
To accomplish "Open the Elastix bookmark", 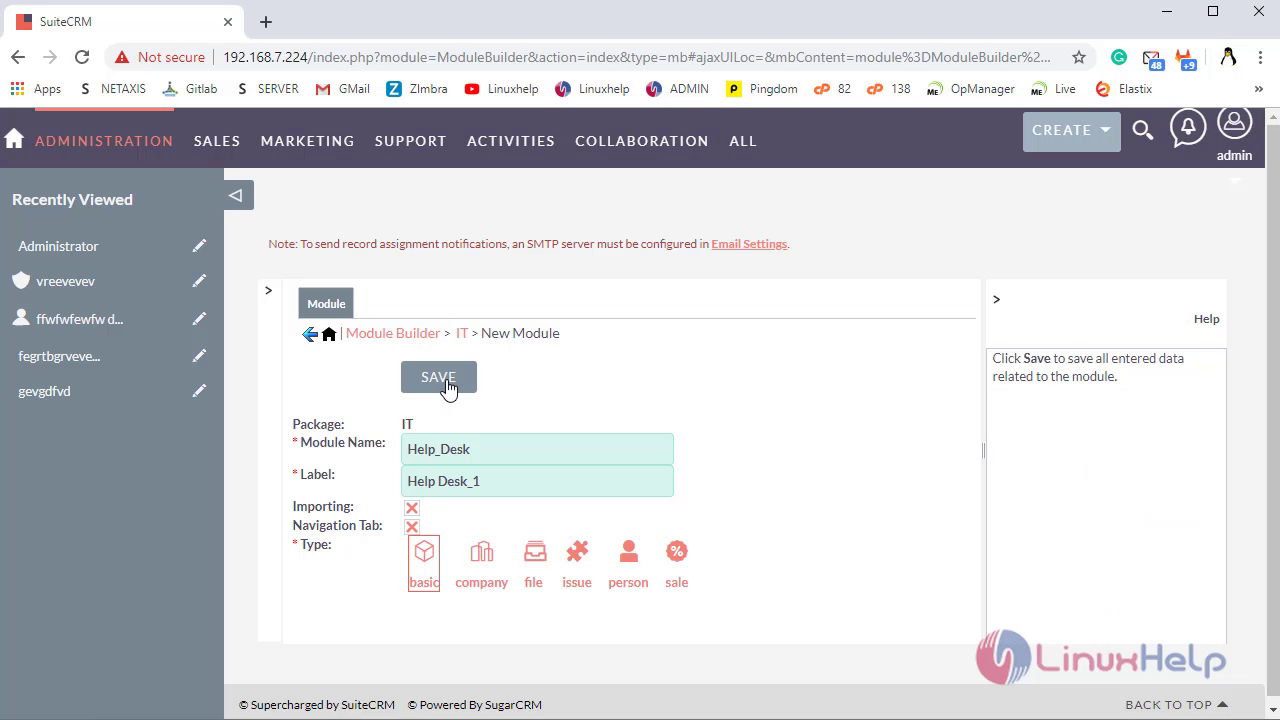I will click(x=1124, y=89).
